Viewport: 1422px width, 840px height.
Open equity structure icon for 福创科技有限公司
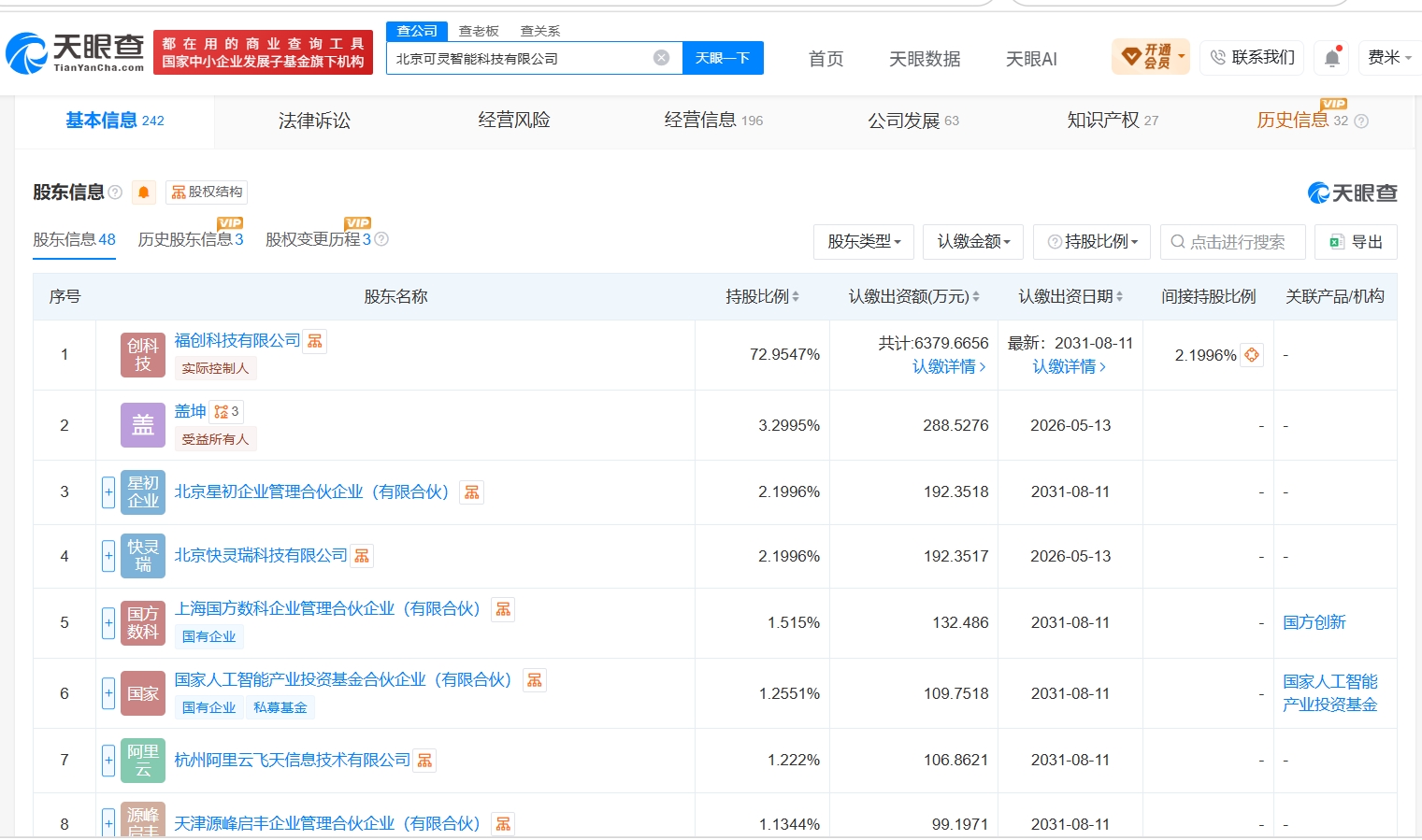point(315,341)
